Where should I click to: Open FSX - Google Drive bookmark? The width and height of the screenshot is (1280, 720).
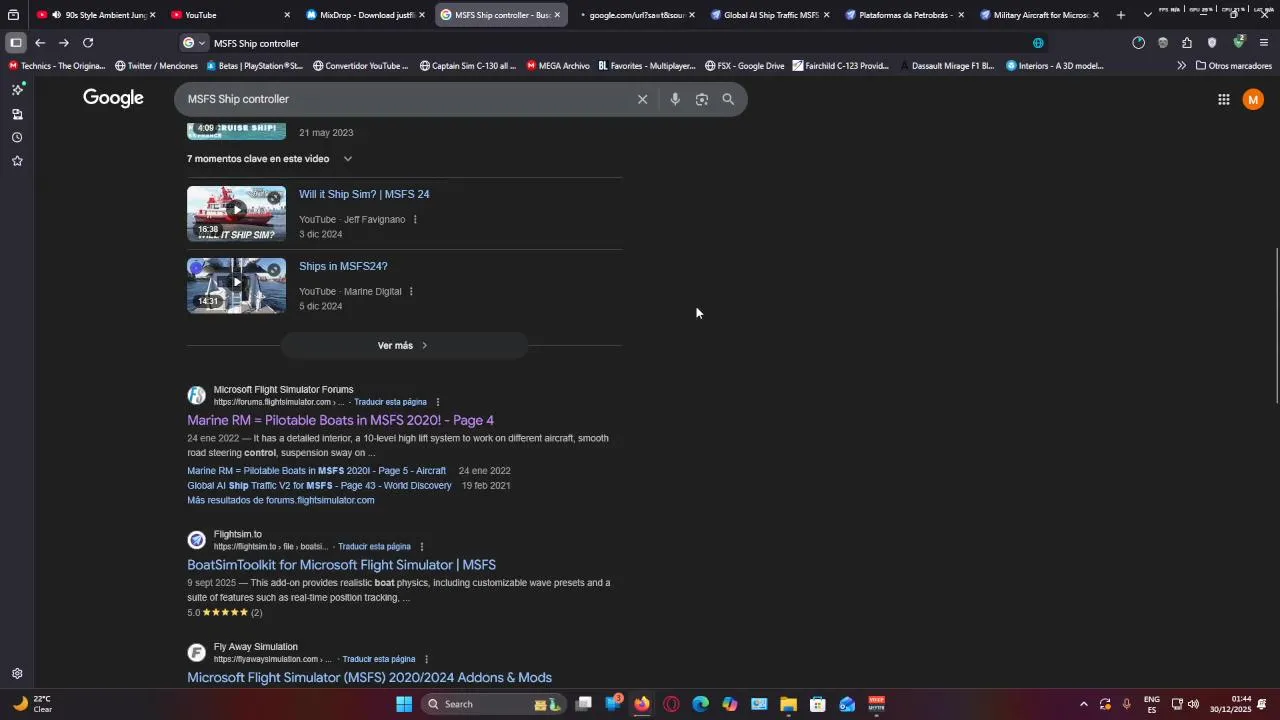tap(744, 66)
